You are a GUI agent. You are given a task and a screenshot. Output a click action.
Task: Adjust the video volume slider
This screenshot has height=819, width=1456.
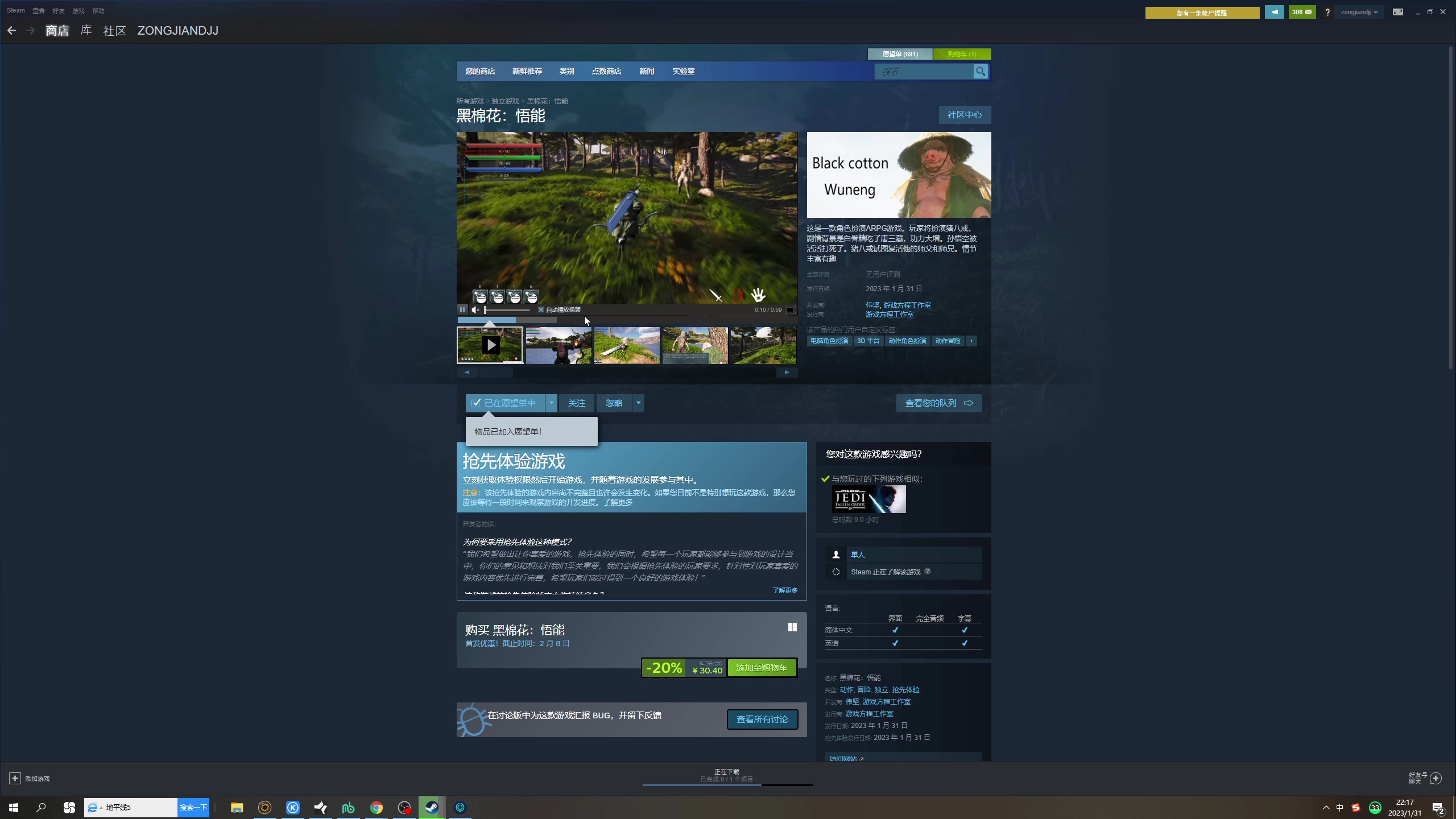coord(507,309)
